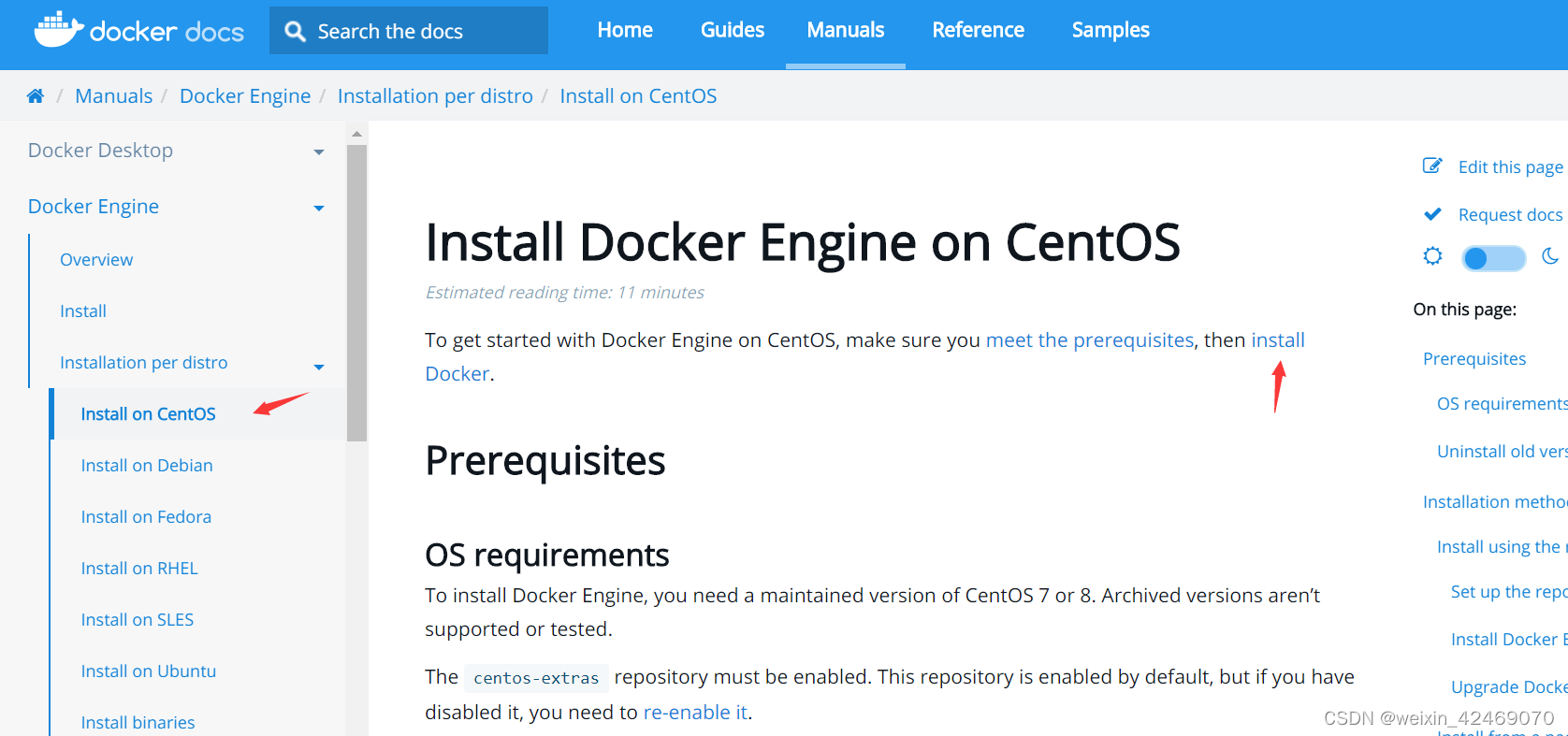Select Install on Debian sidebar item
The width and height of the screenshot is (1568, 736).
pyautogui.click(x=147, y=466)
